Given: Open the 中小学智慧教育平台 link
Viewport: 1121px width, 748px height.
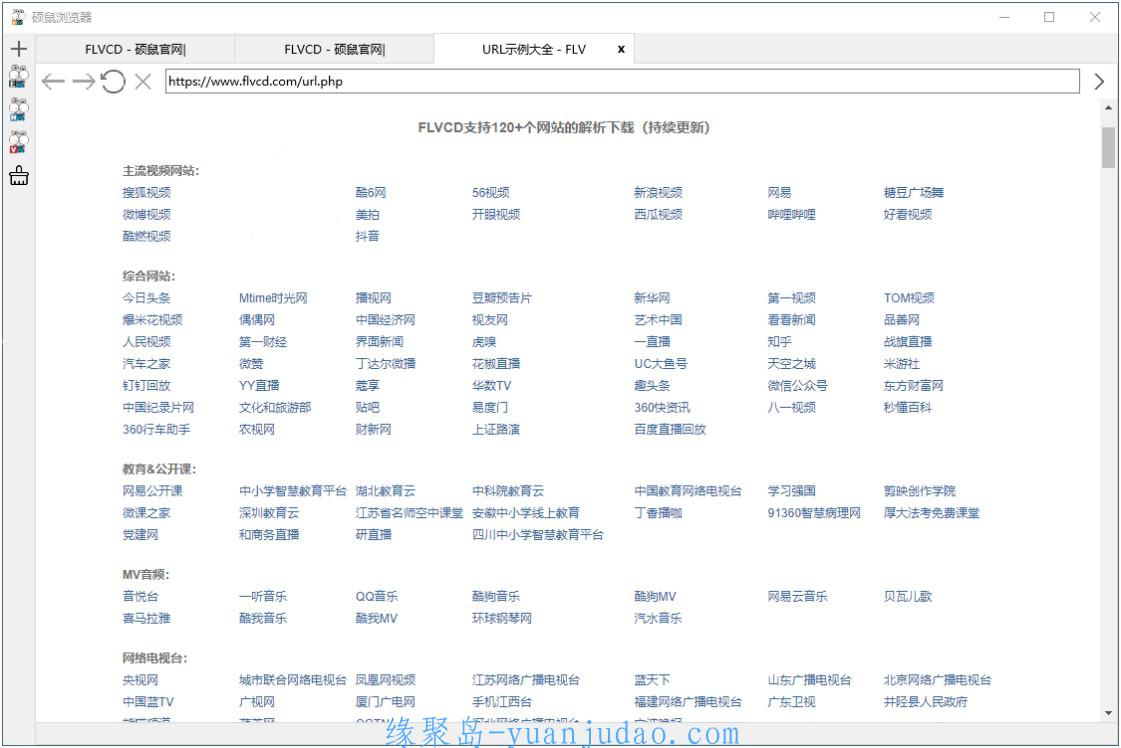Looking at the screenshot, I should [292, 491].
